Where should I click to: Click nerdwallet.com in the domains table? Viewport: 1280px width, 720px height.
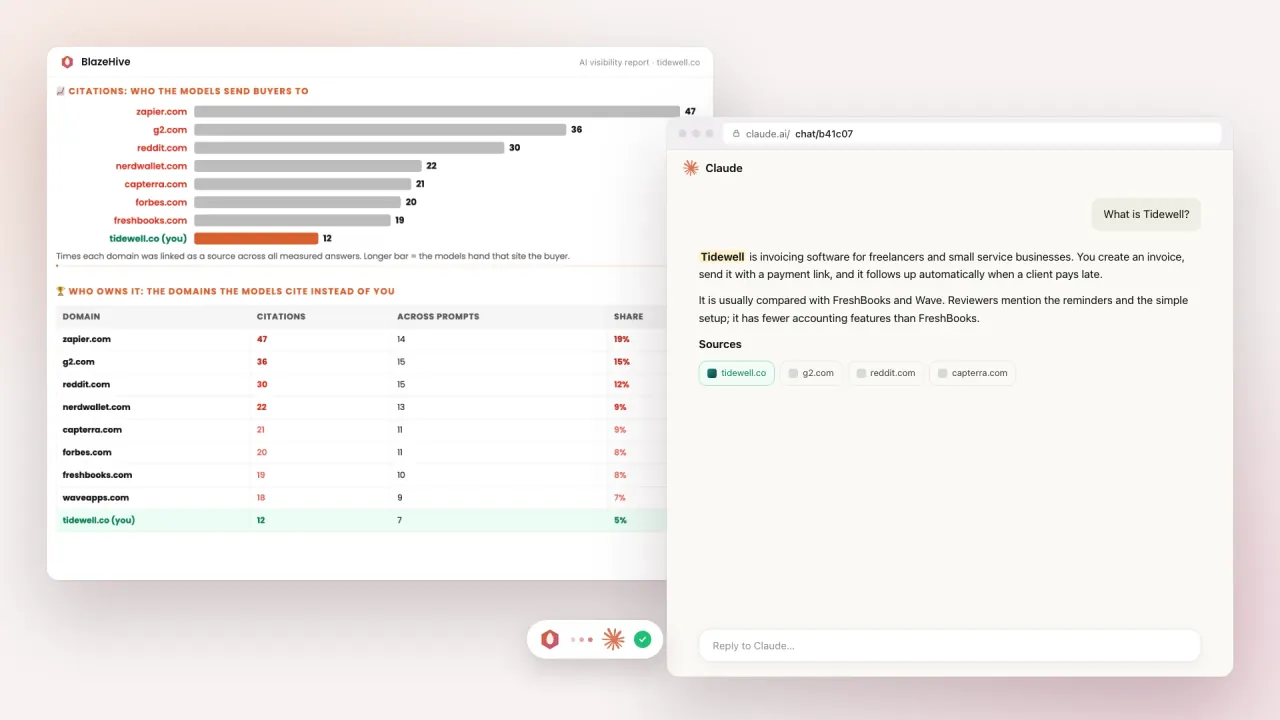click(96, 407)
